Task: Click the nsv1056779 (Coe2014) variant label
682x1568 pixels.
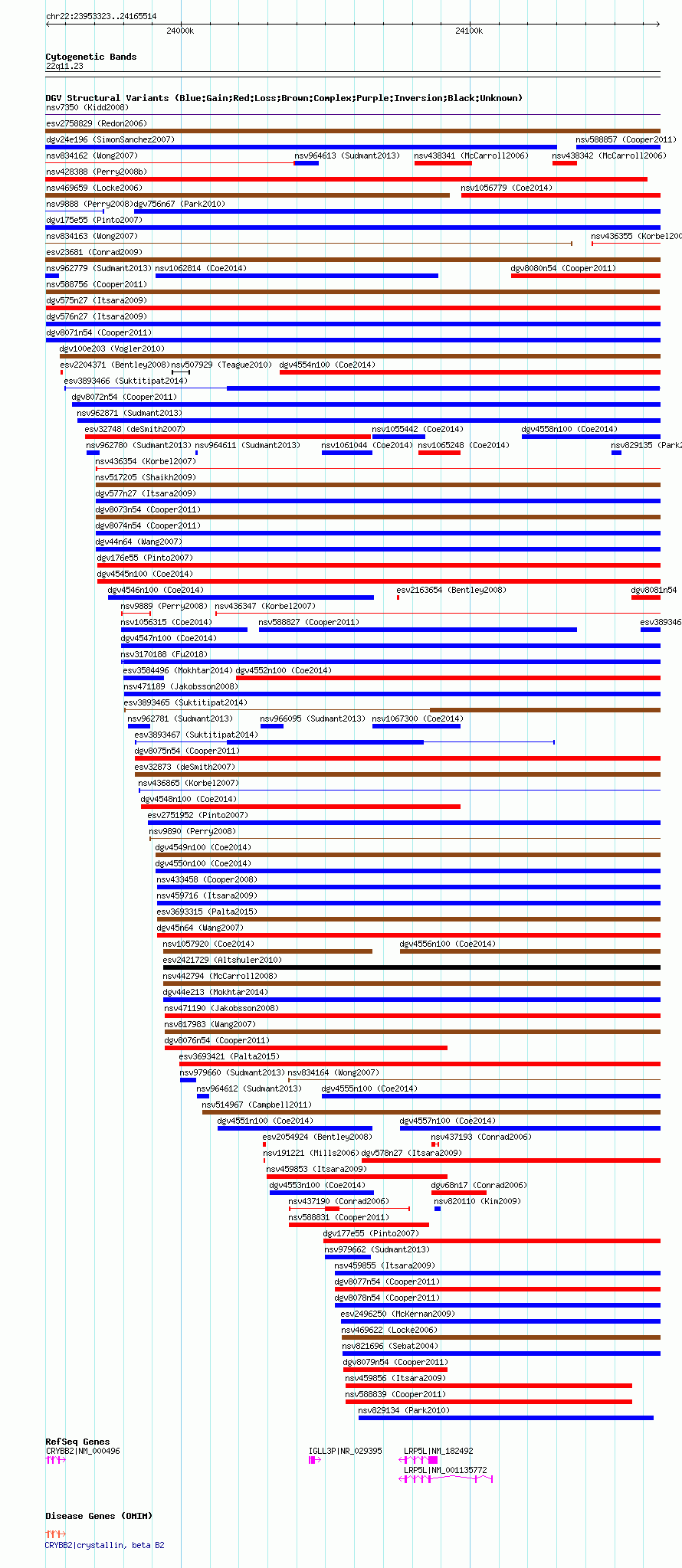Action: (507, 188)
